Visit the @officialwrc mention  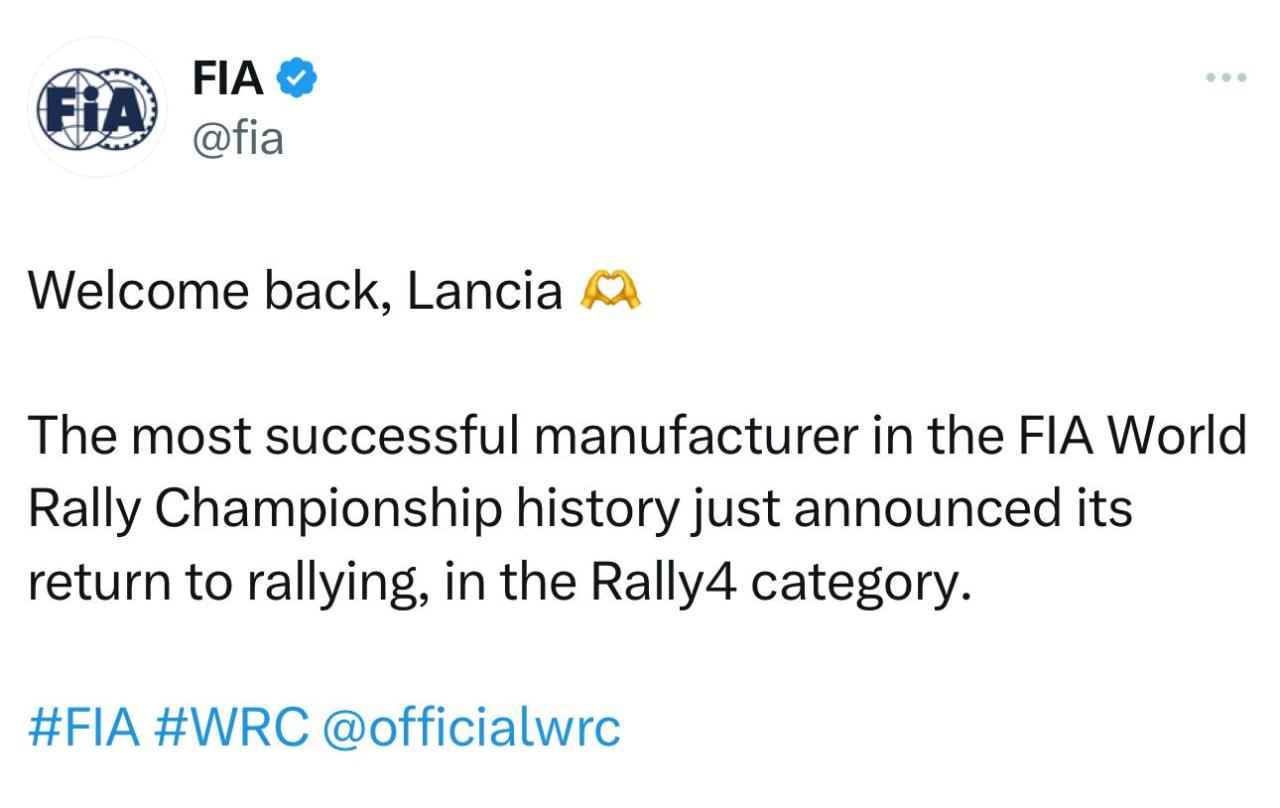tap(471, 728)
